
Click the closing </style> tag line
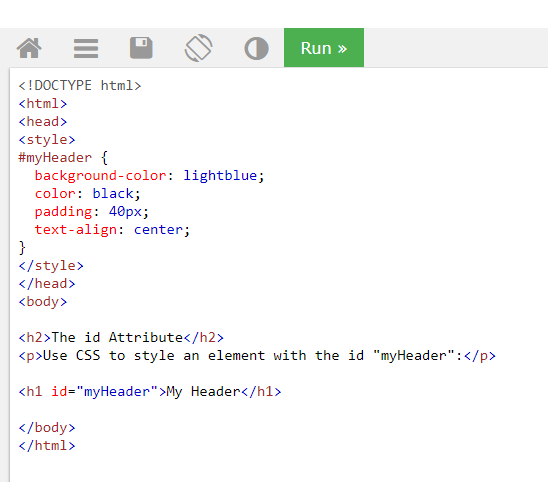(x=51, y=266)
